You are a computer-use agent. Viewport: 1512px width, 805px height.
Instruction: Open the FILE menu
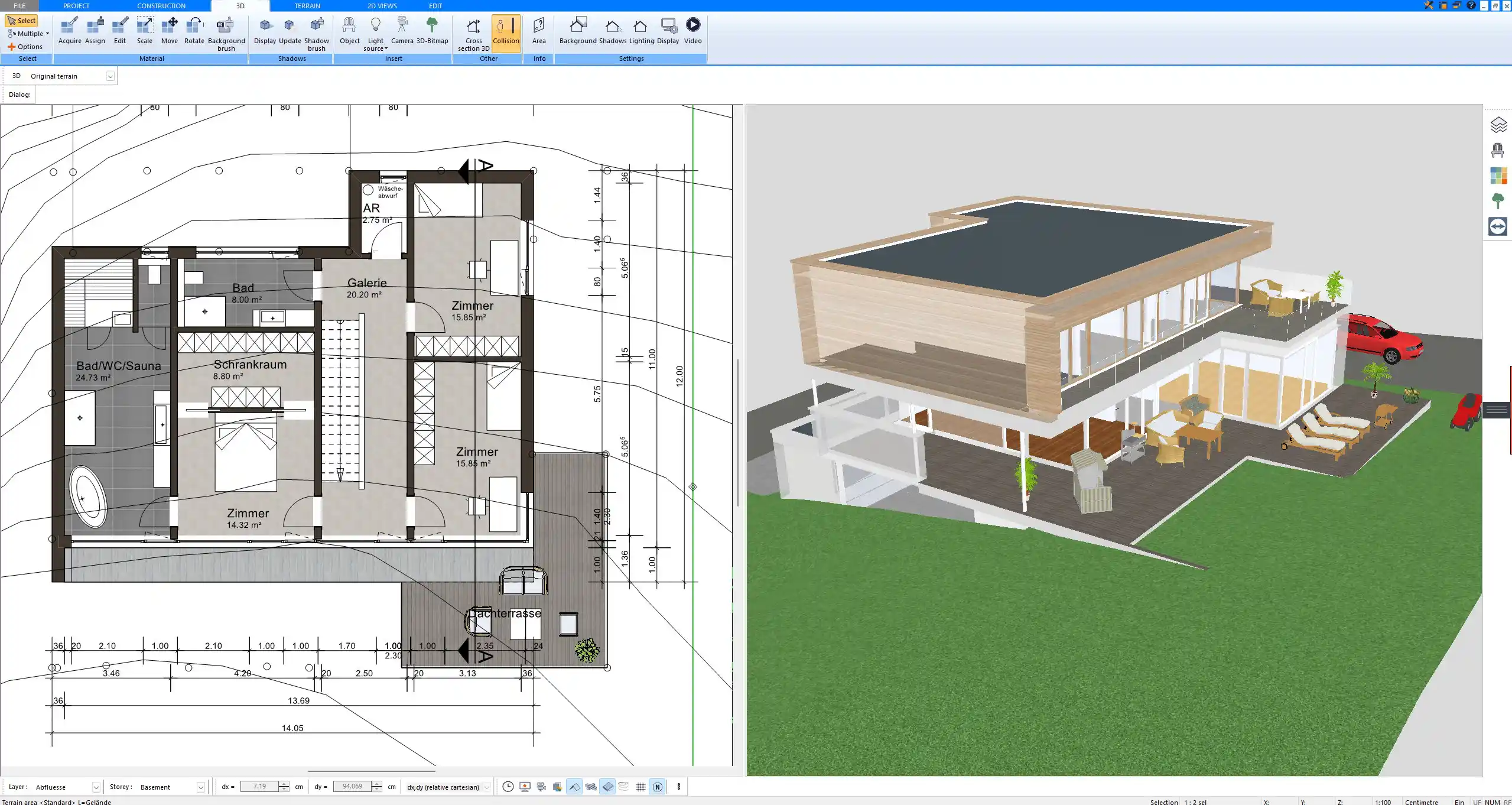[19, 5]
